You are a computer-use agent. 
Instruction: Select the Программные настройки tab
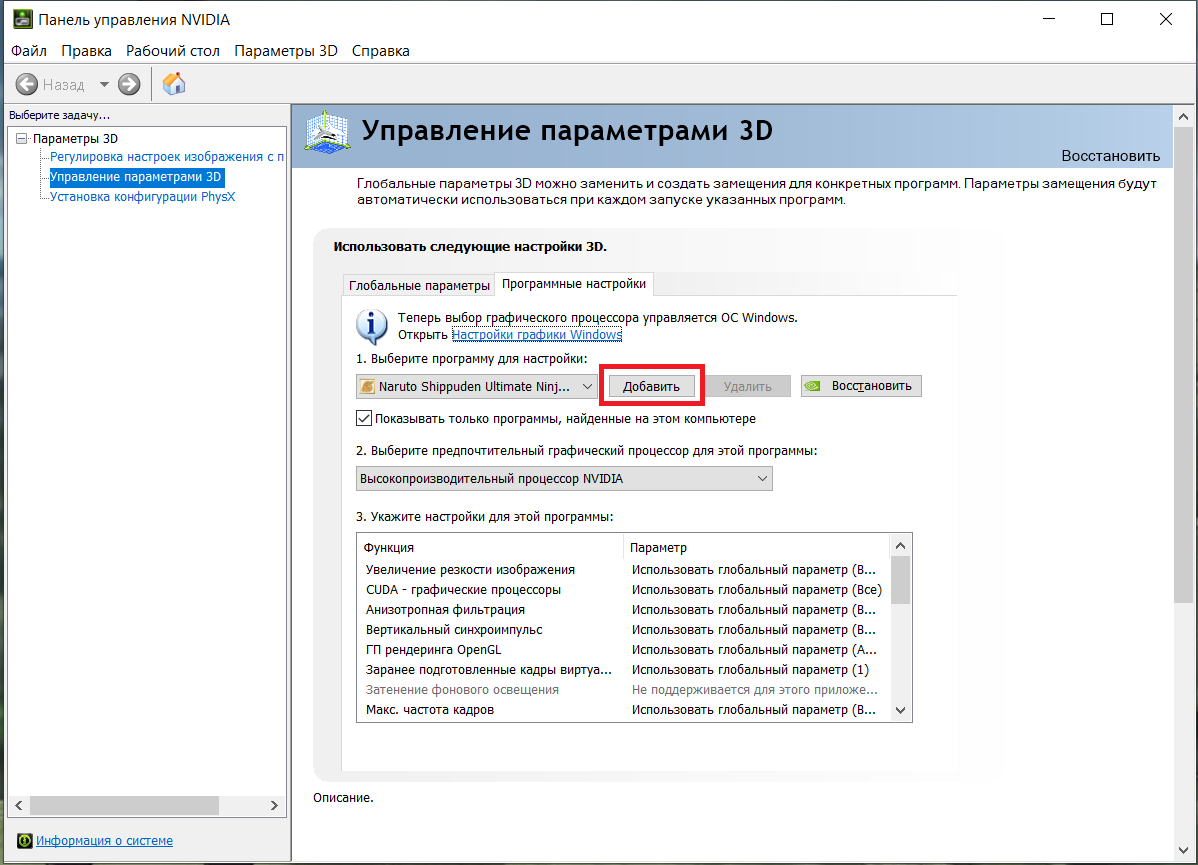574,283
